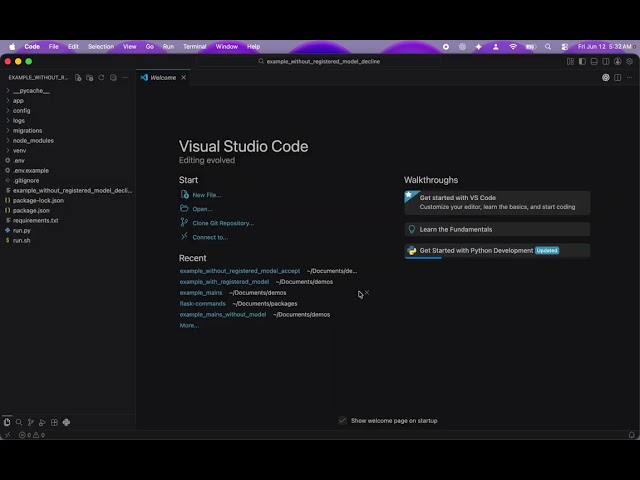Open the Window menu
The image size is (640, 480).
pos(227,47)
